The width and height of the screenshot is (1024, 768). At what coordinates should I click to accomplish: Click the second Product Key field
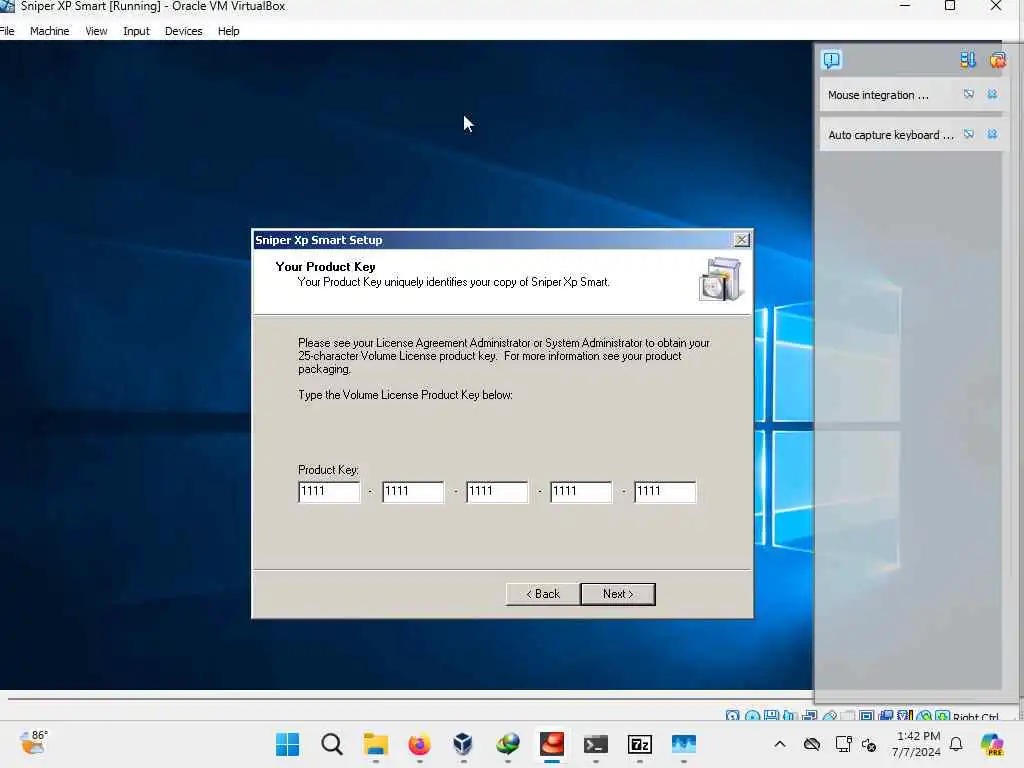click(x=413, y=492)
